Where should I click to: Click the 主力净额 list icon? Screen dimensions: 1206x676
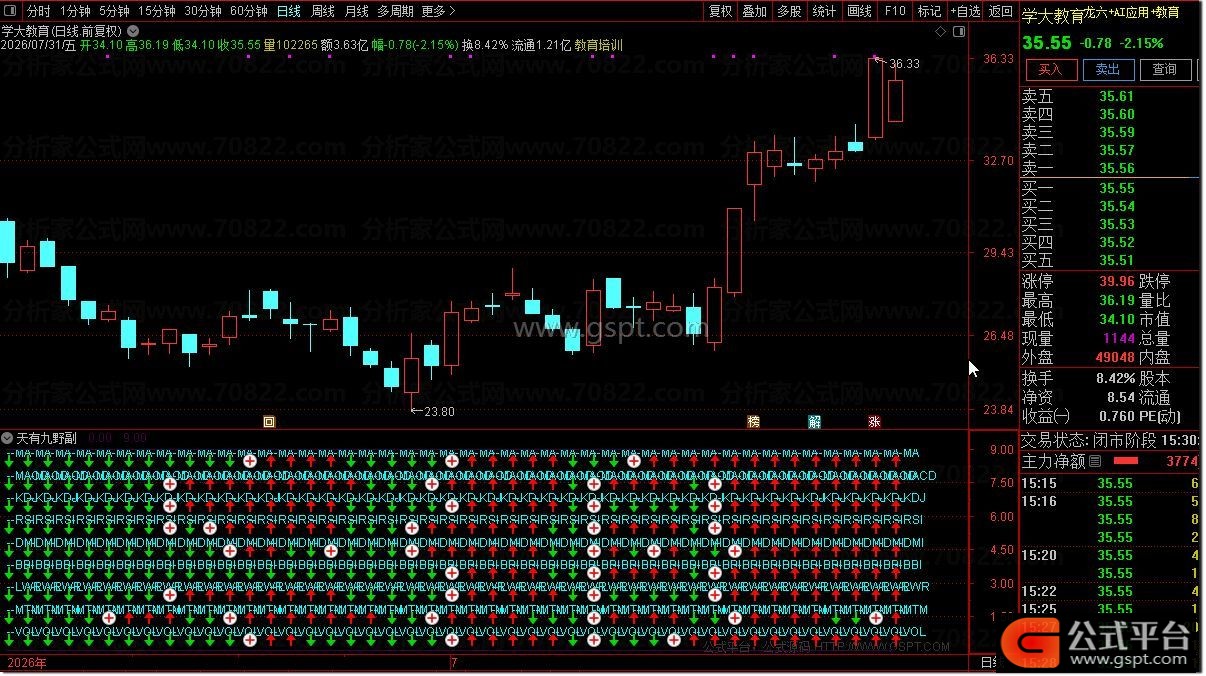[1095, 461]
